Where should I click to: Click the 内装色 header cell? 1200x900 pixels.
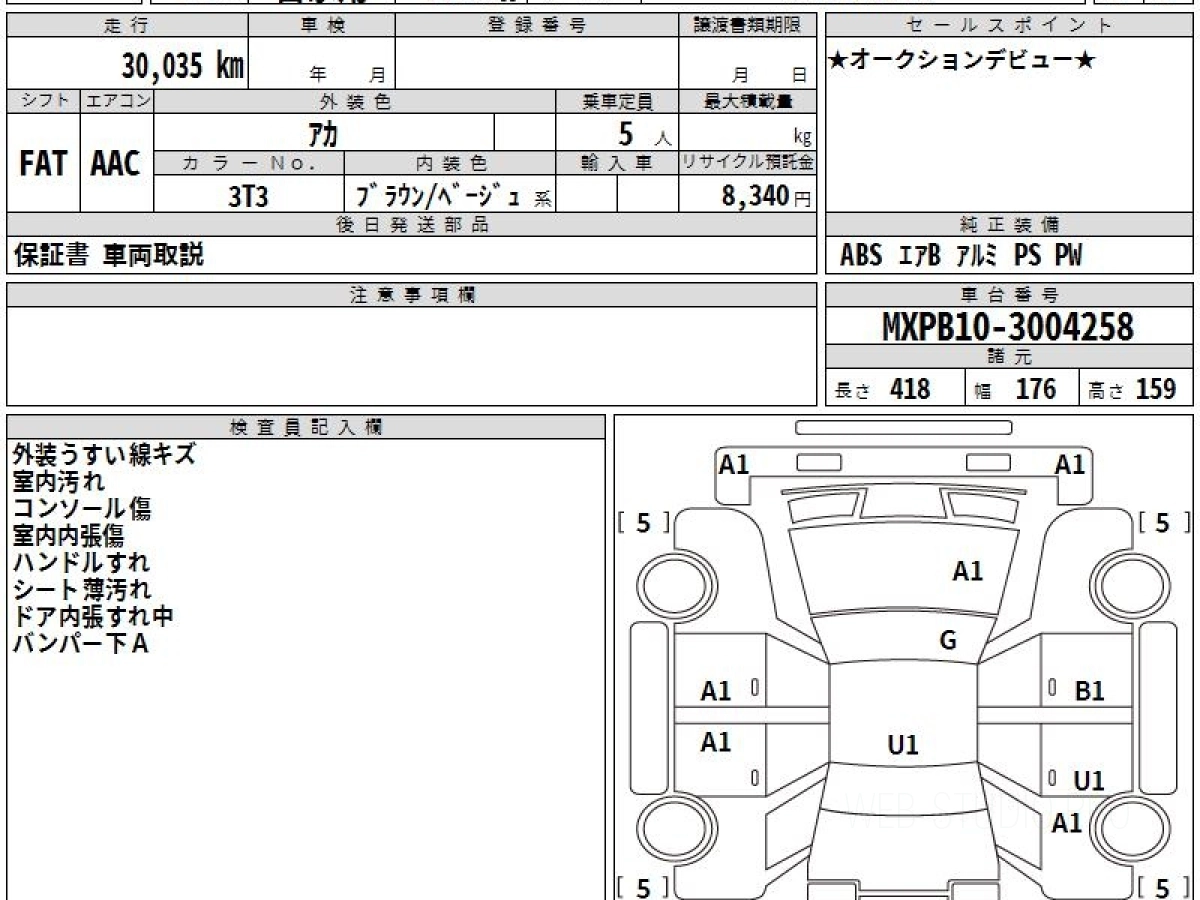point(450,163)
